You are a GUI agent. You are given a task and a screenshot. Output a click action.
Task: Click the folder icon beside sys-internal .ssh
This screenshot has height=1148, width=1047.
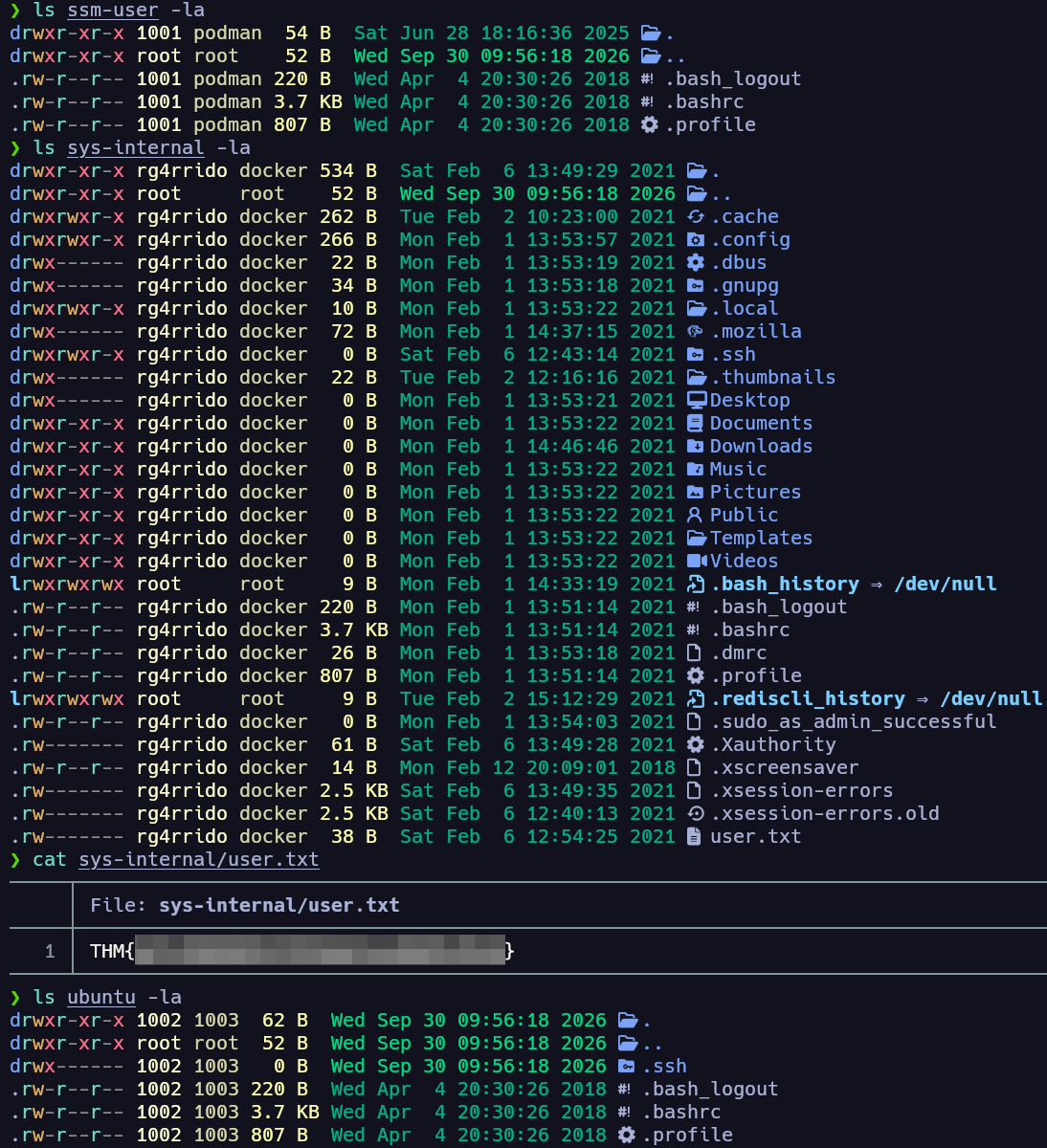(696, 355)
